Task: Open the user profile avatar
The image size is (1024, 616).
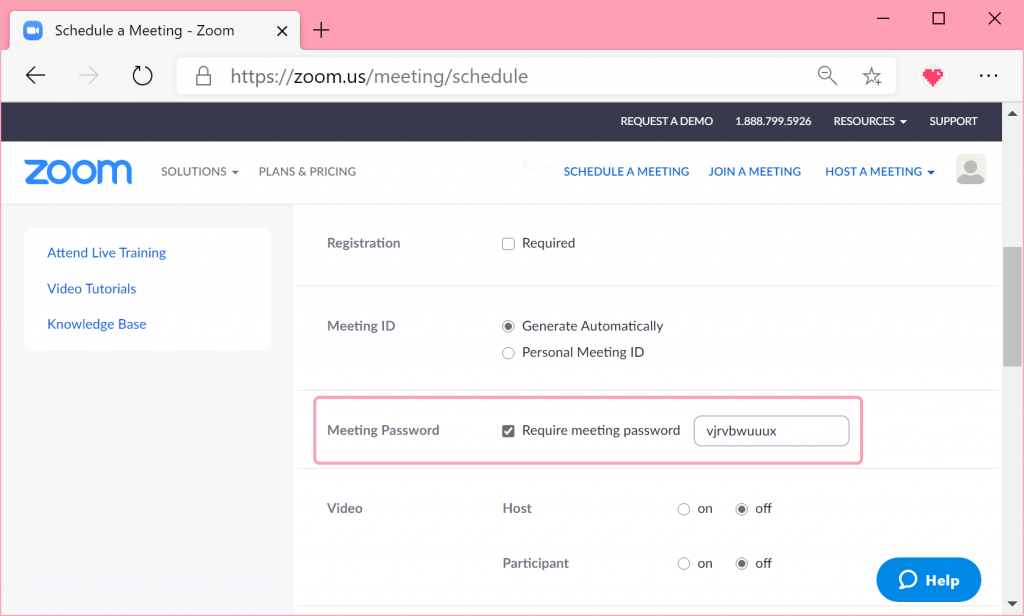Action: point(970,170)
